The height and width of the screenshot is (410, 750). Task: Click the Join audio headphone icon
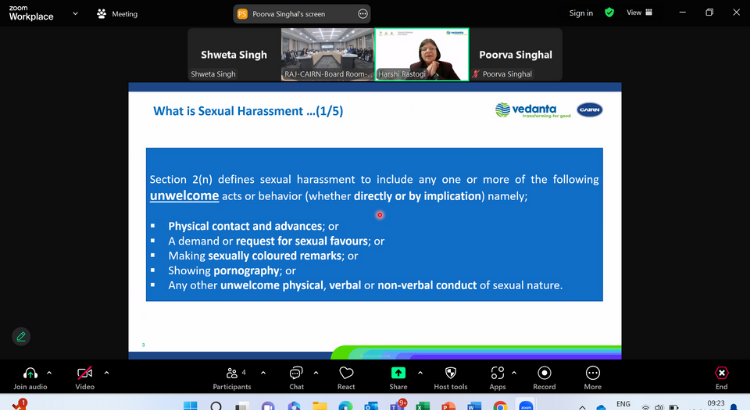coord(30,373)
